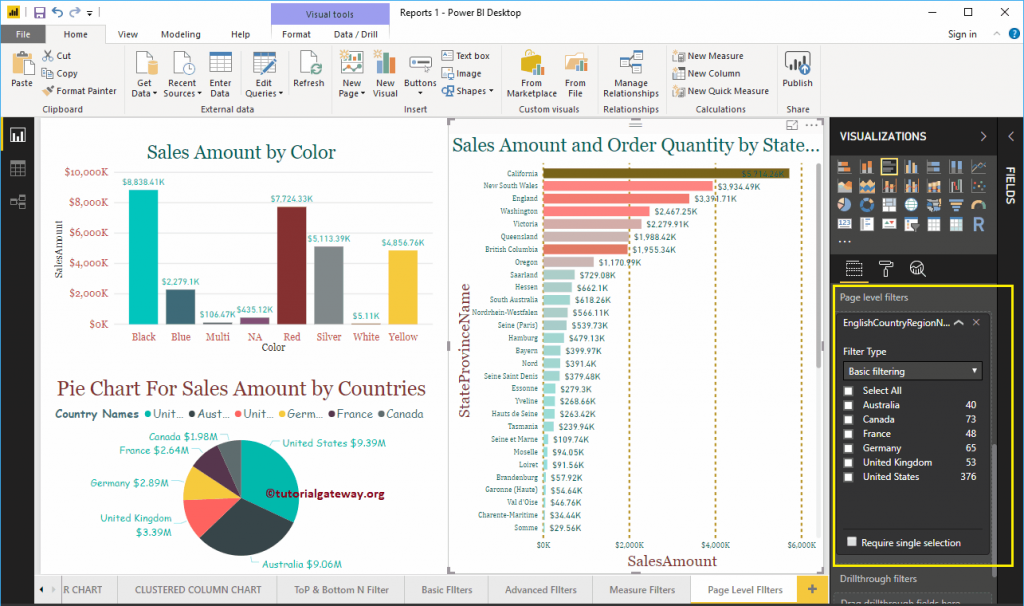Click the new page plus button
The height and width of the screenshot is (606, 1024).
coord(812,589)
